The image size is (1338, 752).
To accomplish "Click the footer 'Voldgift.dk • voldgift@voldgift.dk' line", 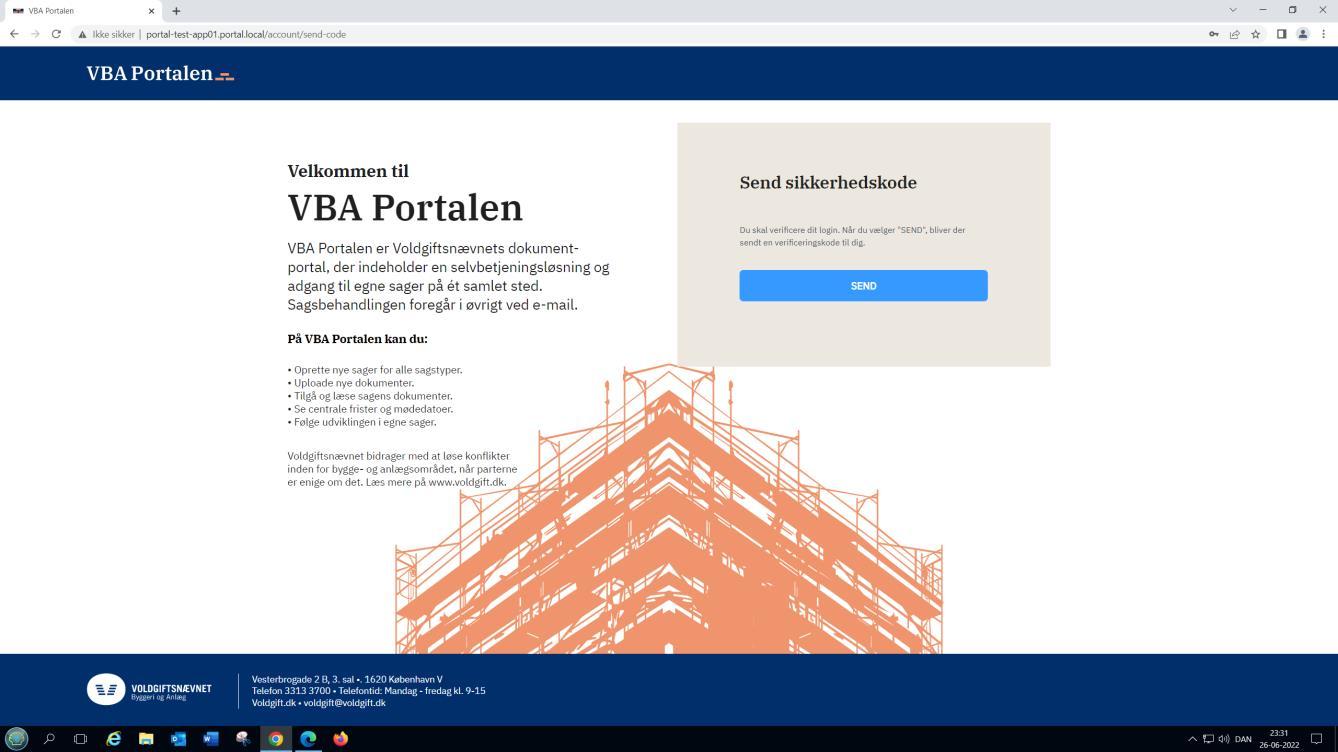I will 318,703.
